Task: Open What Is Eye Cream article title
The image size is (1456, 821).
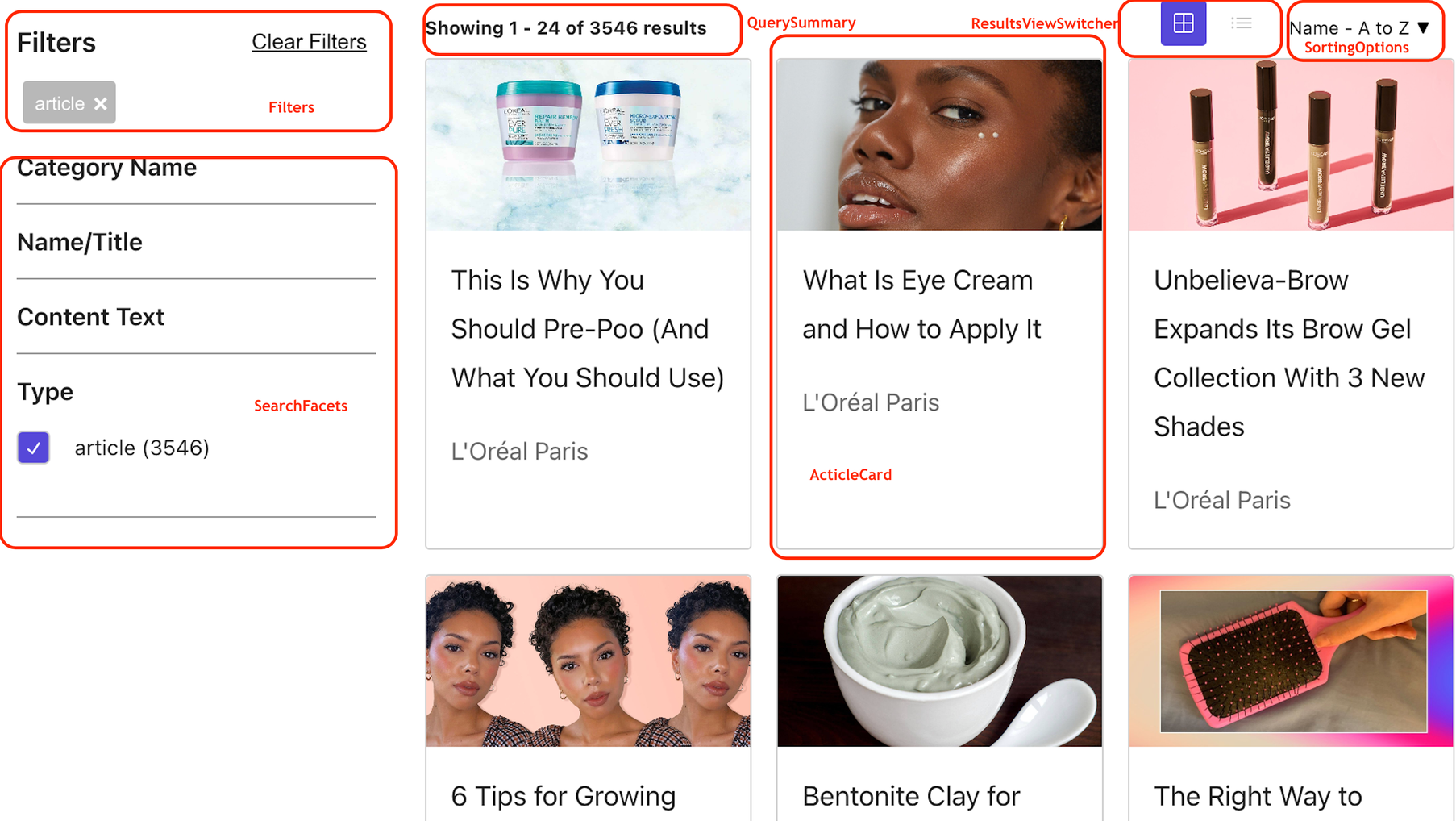Action: point(921,305)
